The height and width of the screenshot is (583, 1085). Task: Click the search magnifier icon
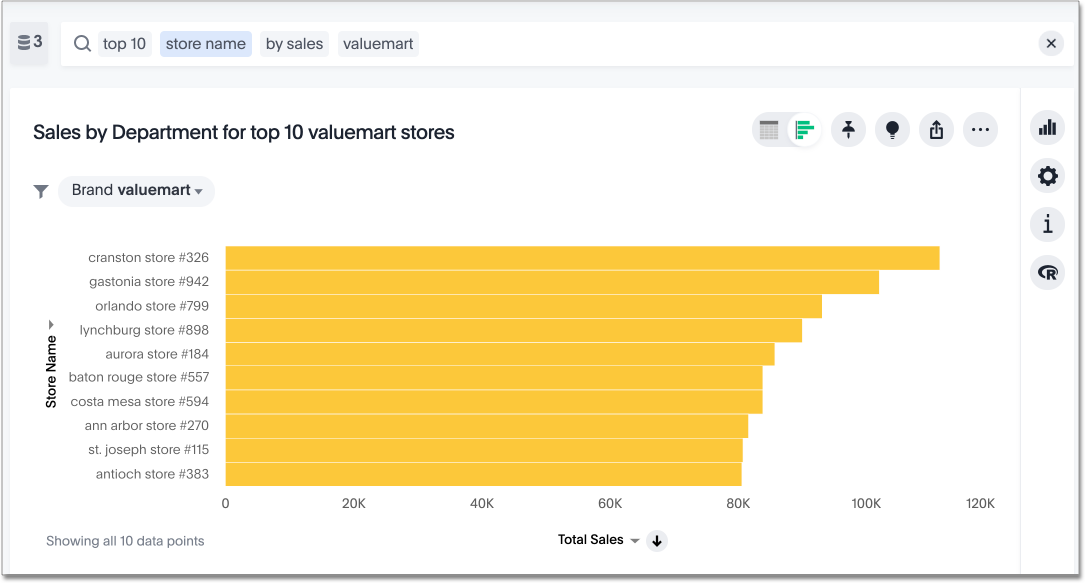(x=83, y=44)
